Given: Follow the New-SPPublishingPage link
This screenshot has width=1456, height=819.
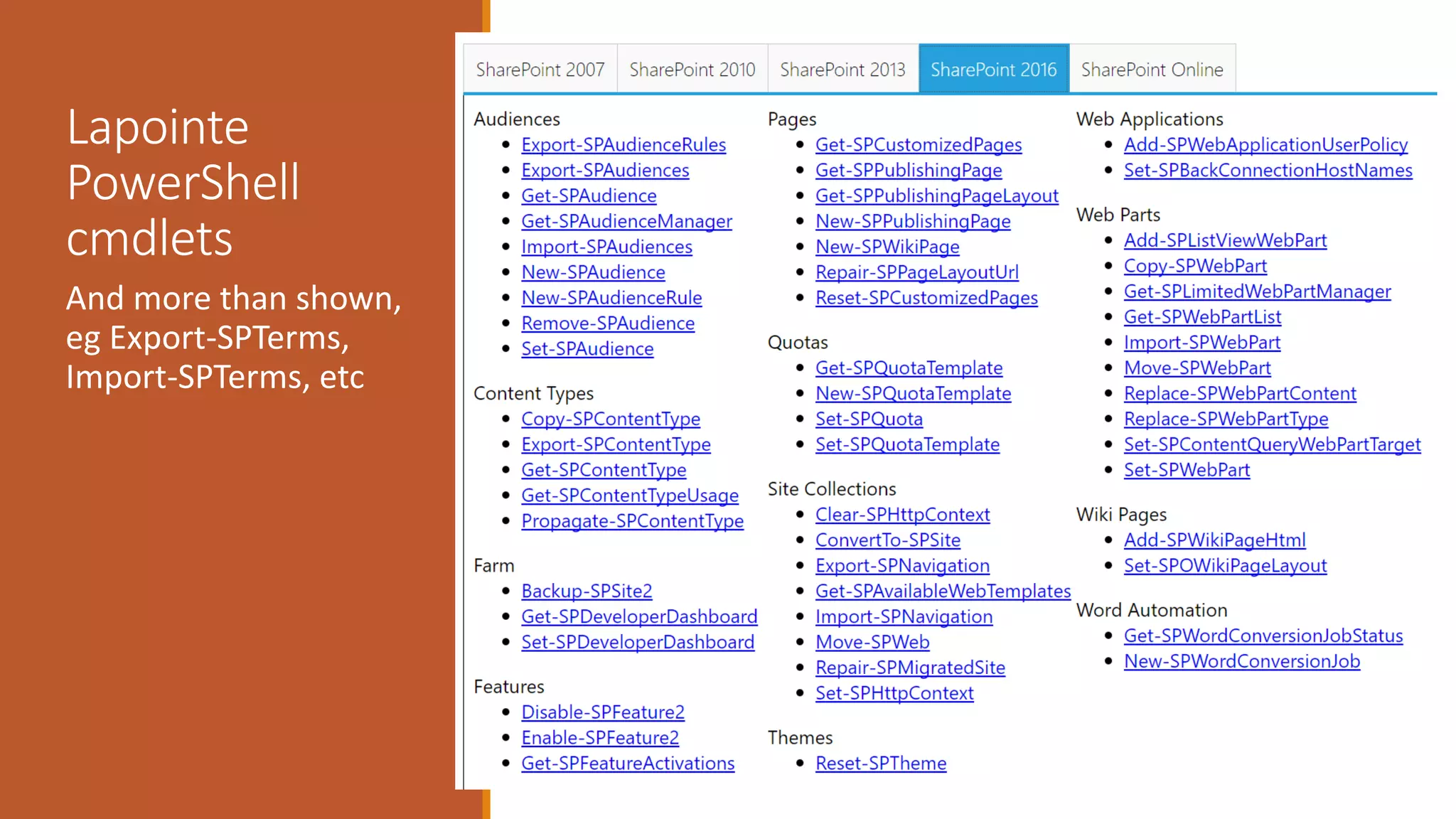Looking at the screenshot, I should (913, 222).
